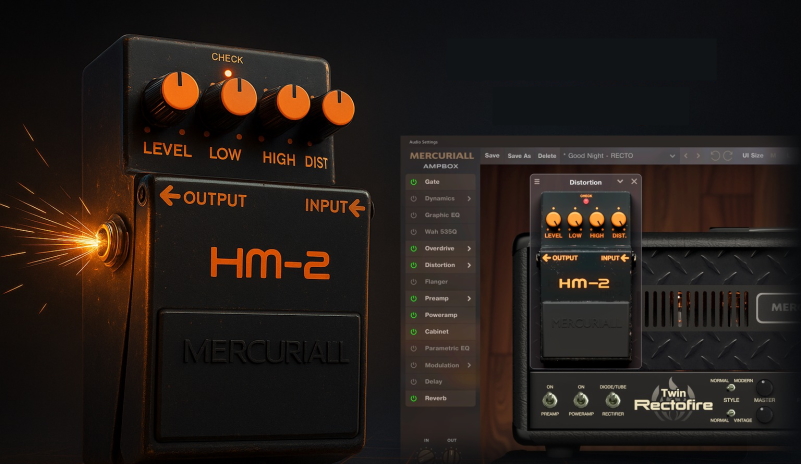Toggle the Distortion power icon in sidebar
Screen dimensions: 801x464
(x=414, y=265)
